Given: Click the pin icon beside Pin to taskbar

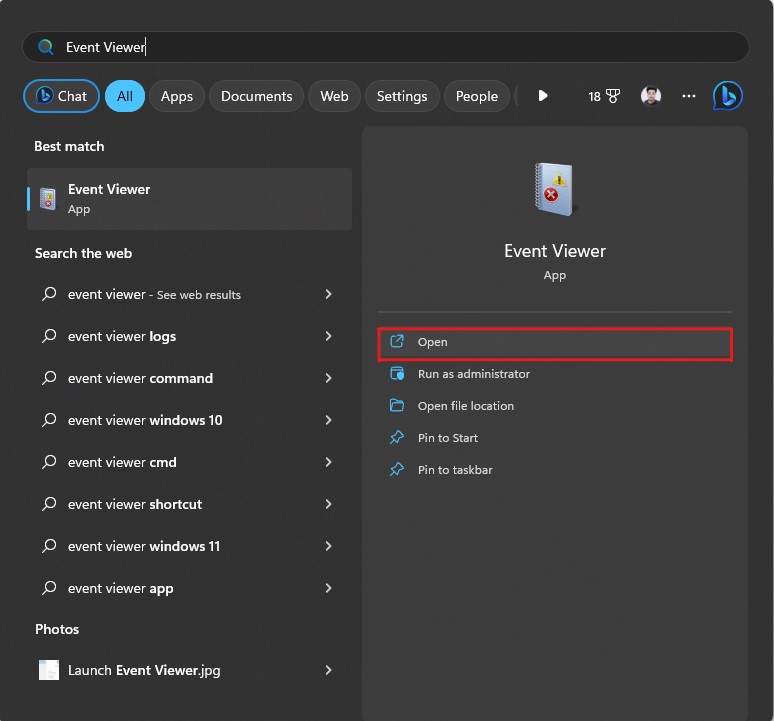Looking at the screenshot, I should [x=397, y=469].
